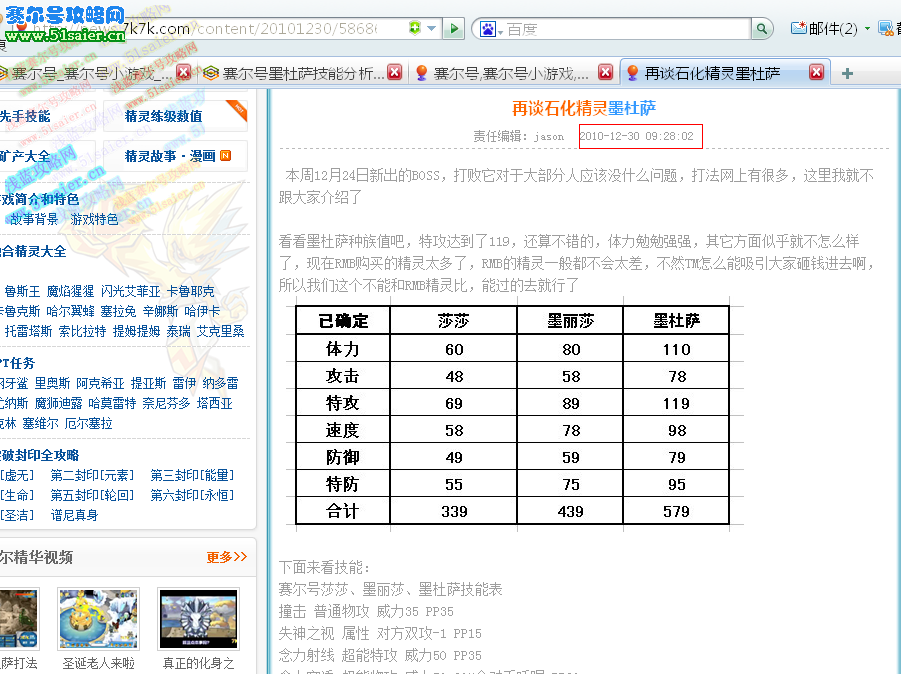
Task: Open the 艾克里桑 link
Action: pos(221,332)
